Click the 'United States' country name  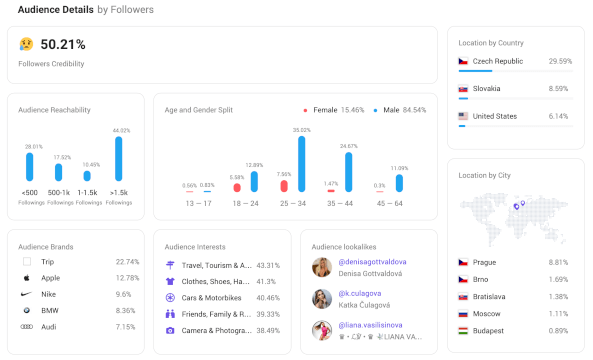(495, 116)
